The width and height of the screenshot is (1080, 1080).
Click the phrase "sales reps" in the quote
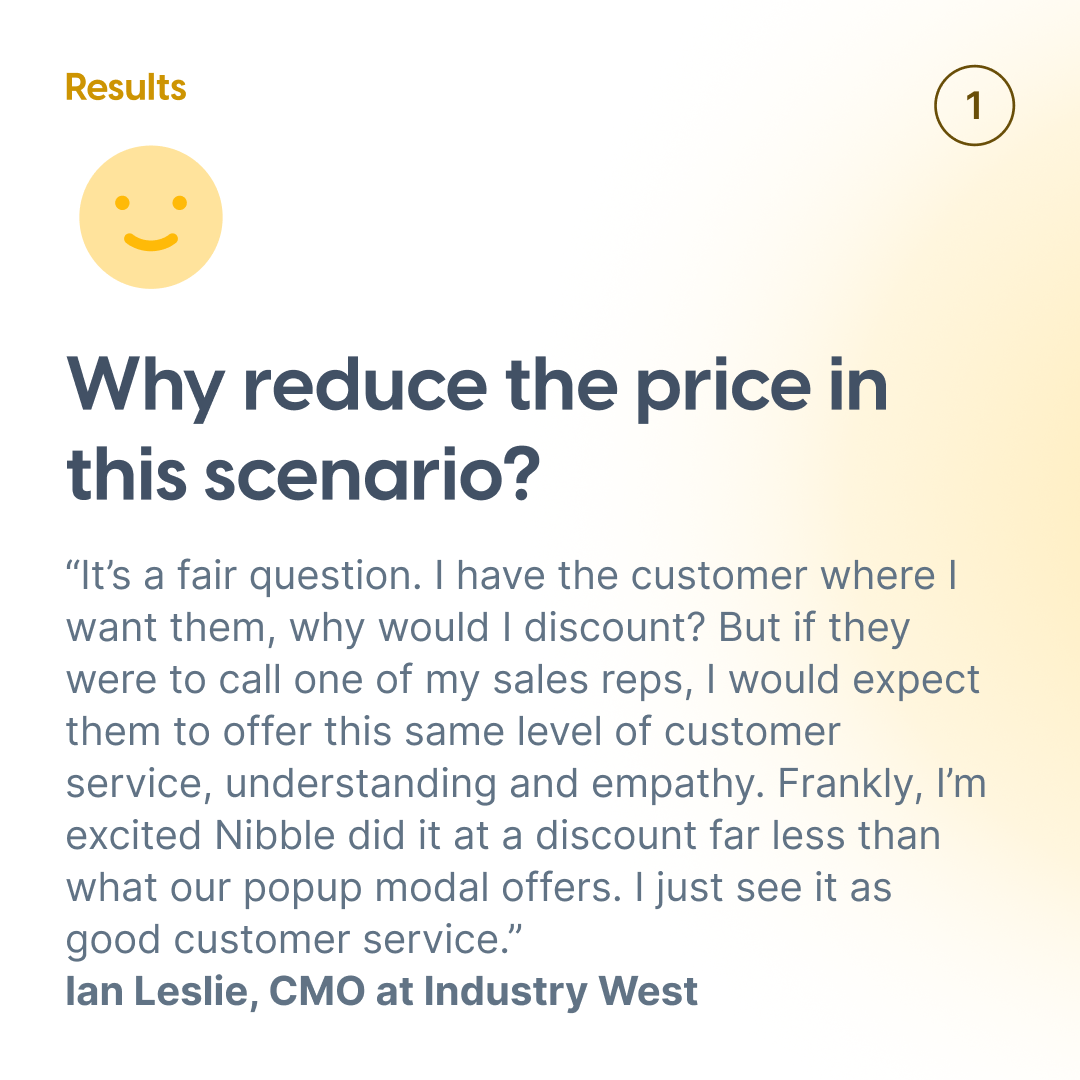click(592, 681)
